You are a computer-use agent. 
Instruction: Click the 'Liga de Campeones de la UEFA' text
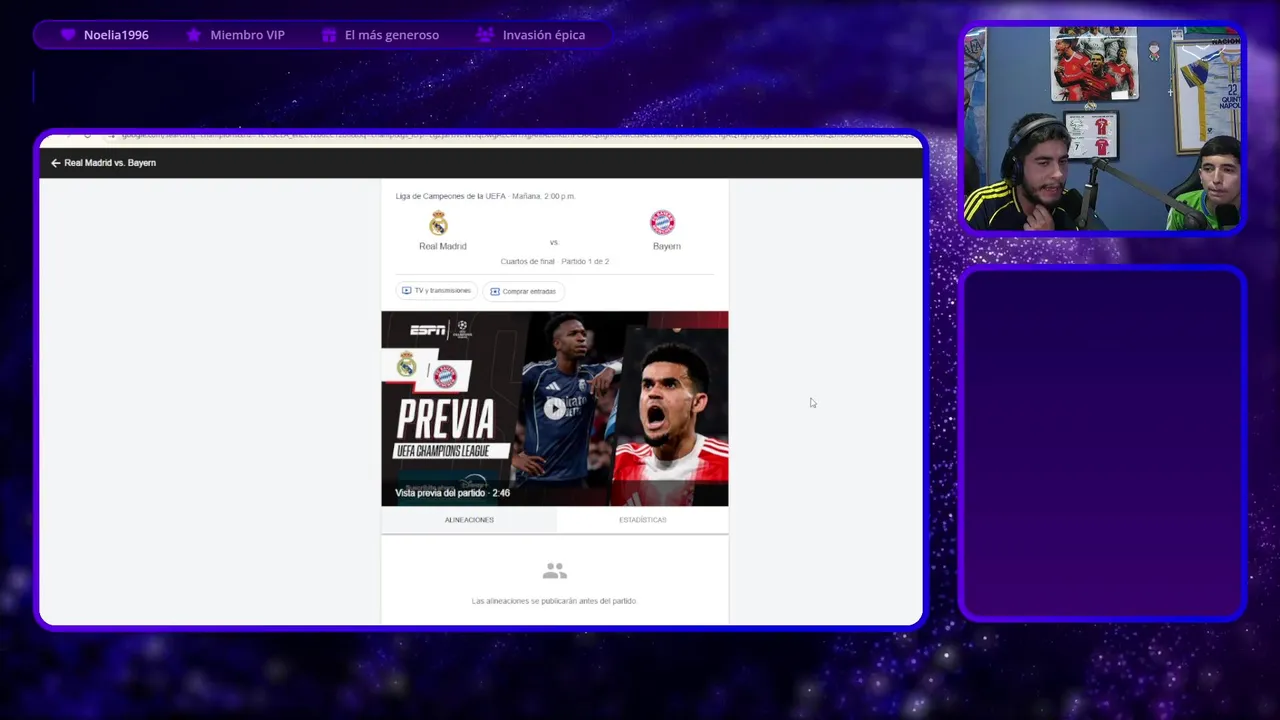[450, 196]
